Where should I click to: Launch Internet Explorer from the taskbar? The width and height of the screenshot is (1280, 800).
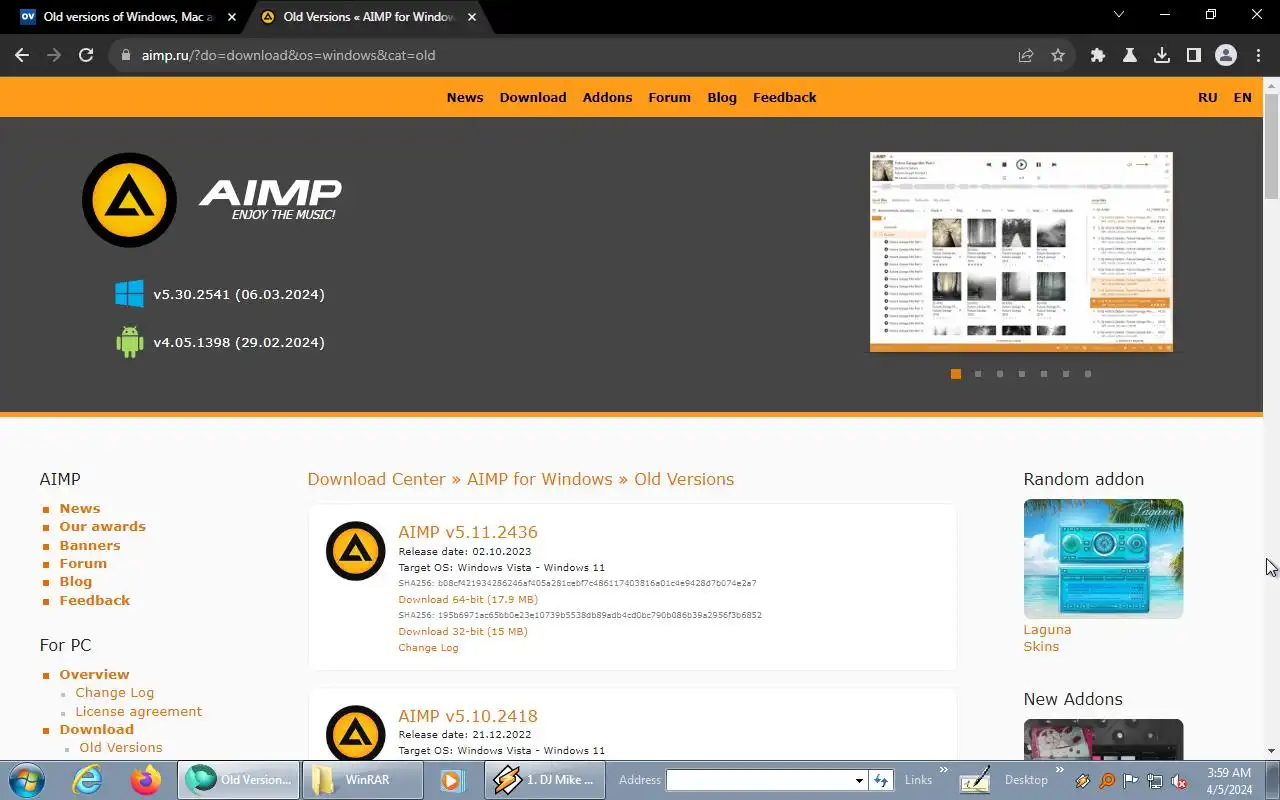tap(88, 780)
